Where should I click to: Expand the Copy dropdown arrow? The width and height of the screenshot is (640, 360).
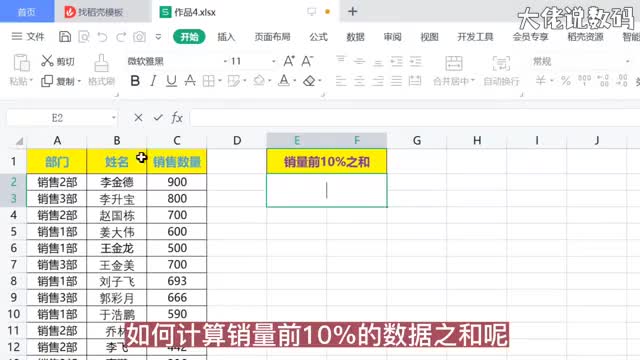79,81
